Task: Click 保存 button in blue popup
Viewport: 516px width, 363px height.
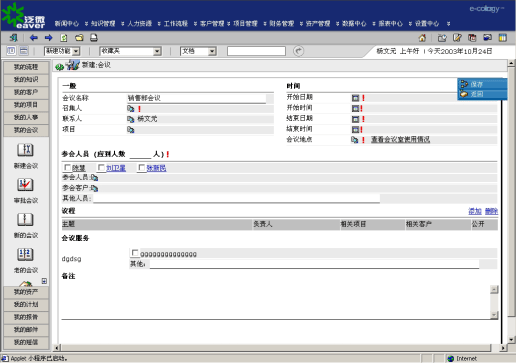Action: (x=483, y=84)
